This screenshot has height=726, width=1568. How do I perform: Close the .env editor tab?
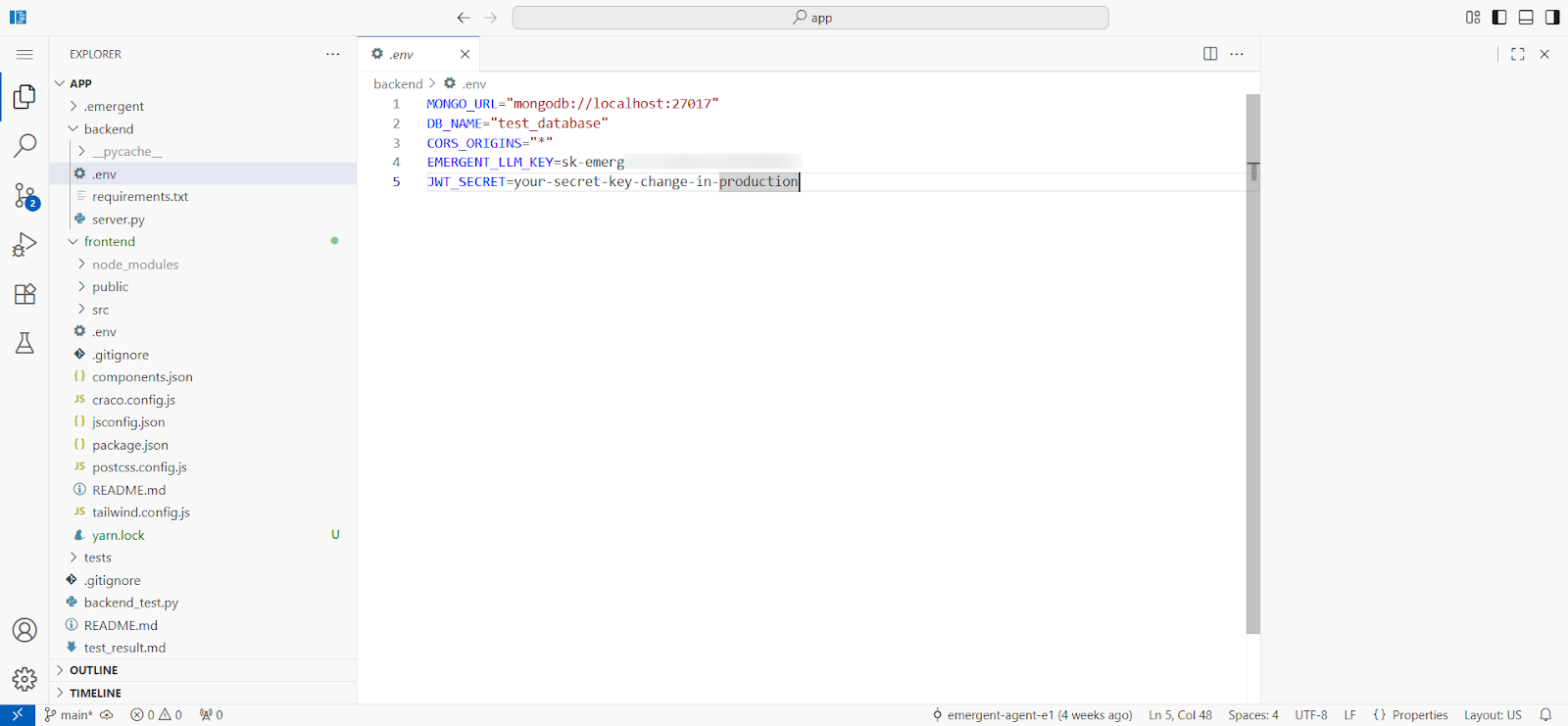pos(465,54)
